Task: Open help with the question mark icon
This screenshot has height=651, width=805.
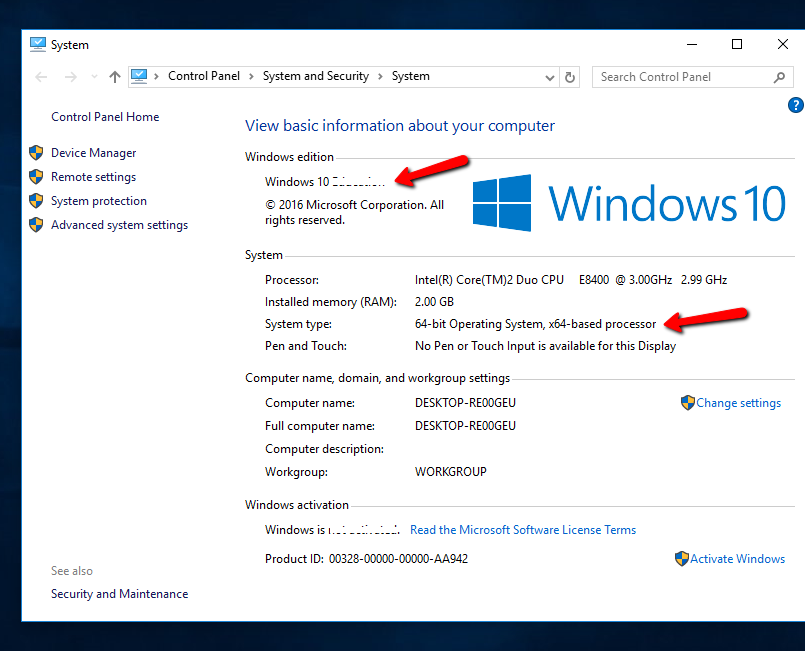Action: pyautogui.click(x=796, y=105)
